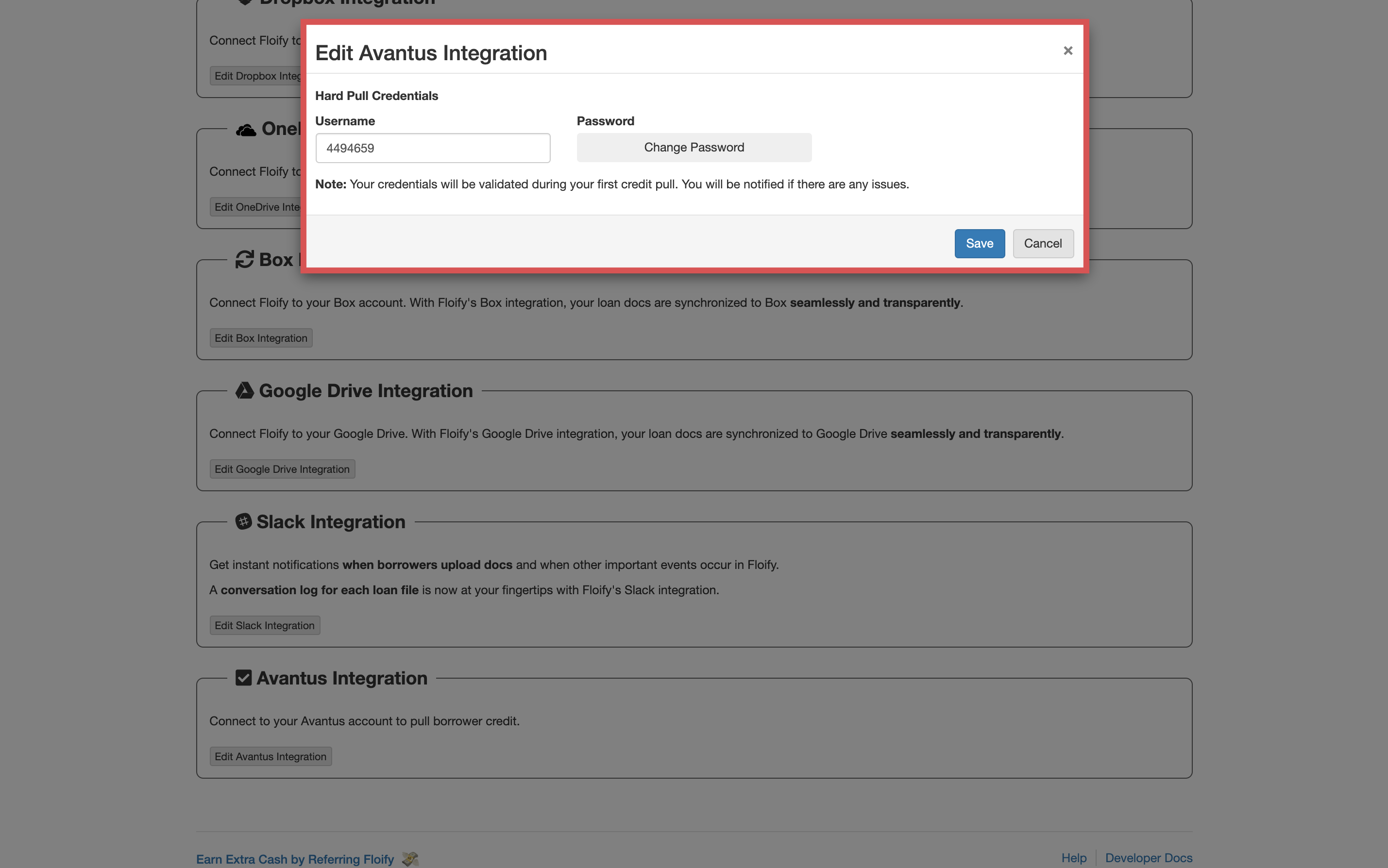1388x868 pixels.
Task: Click the Avantus checkmark icon
Action: coord(243,677)
